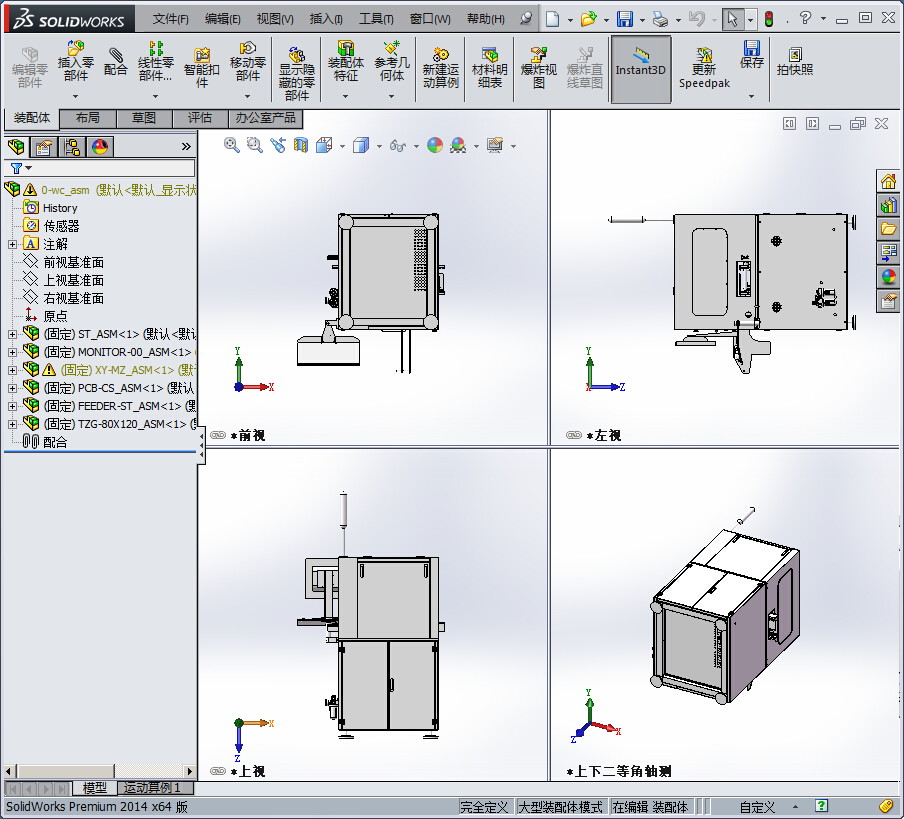Click the 保存 save button in ribbon
This screenshot has height=819, width=904.
(x=751, y=56)
